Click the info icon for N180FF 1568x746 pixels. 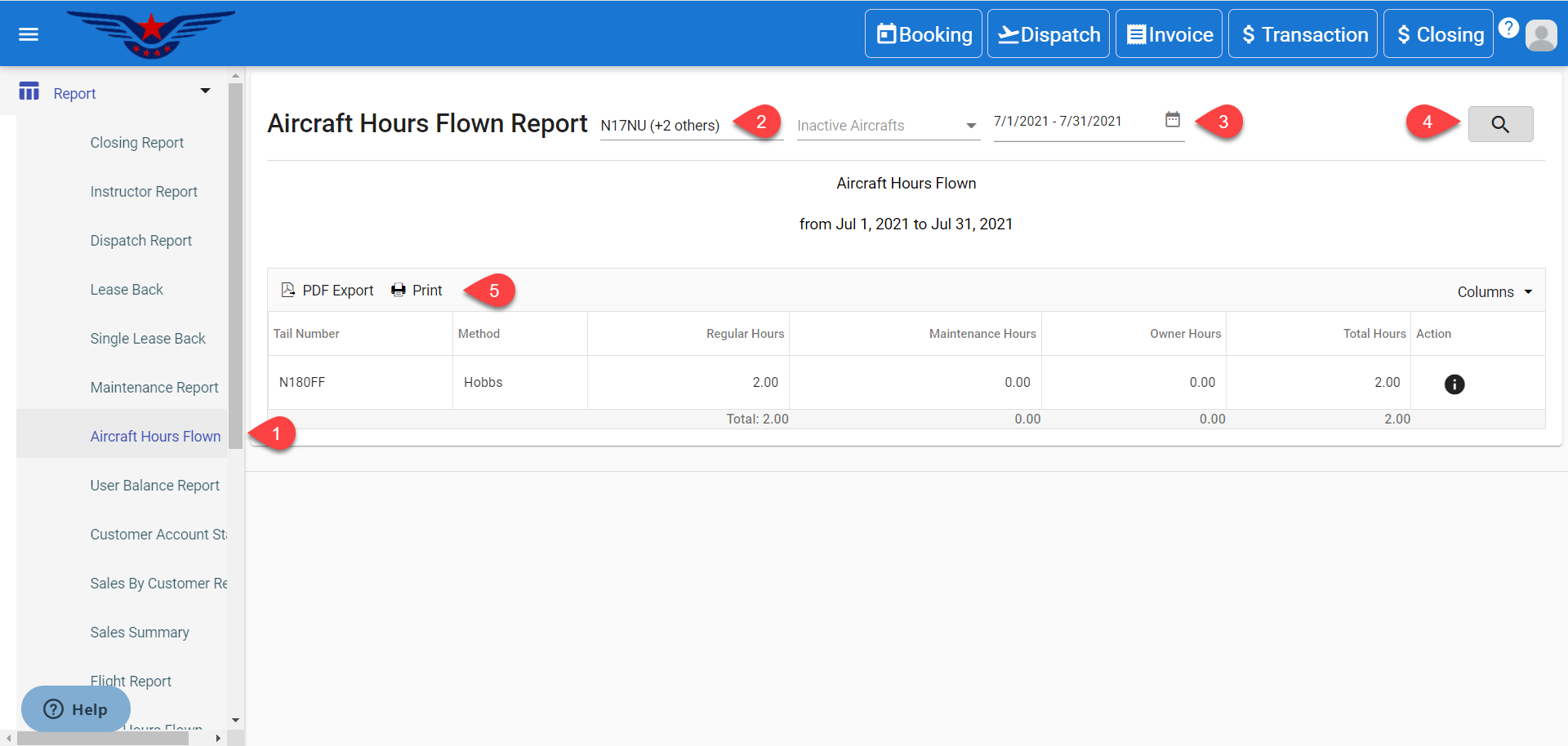[1454, 384]
